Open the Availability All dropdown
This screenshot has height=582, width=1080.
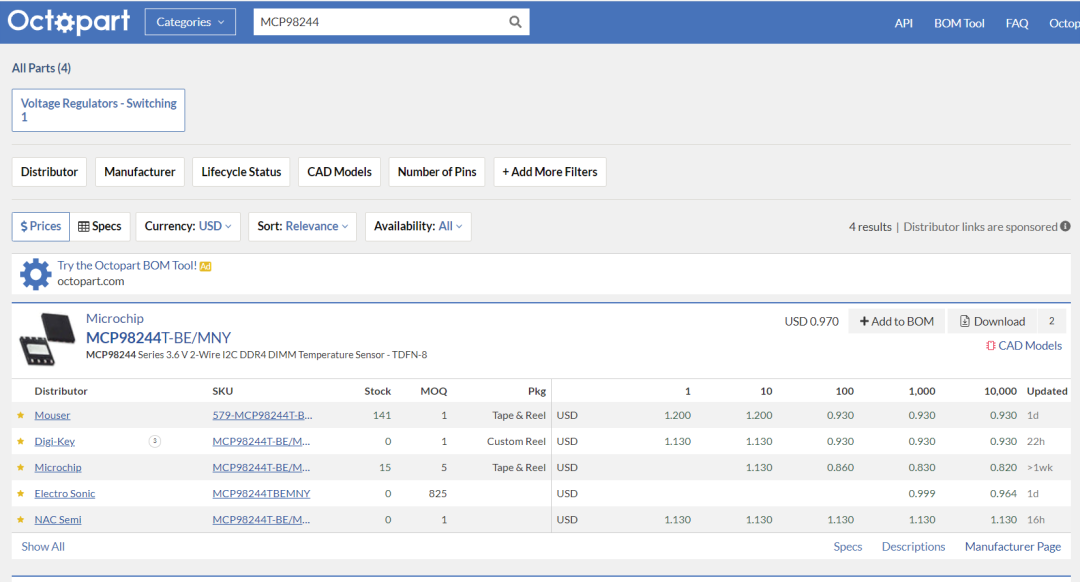pyautogui.click(x=418, y=226)
